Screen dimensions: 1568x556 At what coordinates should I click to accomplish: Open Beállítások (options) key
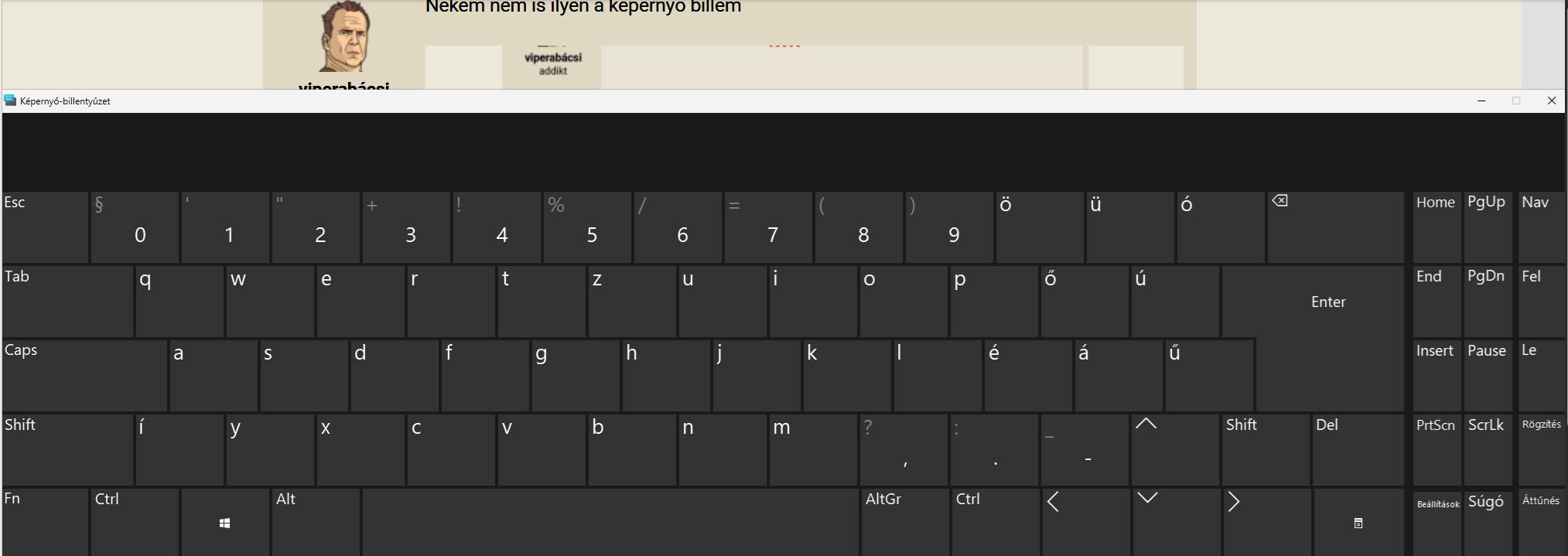pos(1436,522)
